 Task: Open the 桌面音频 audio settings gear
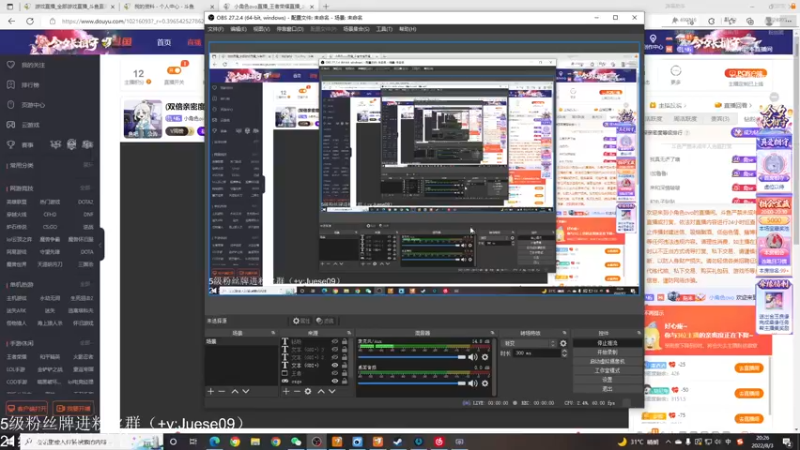point(485,383)
